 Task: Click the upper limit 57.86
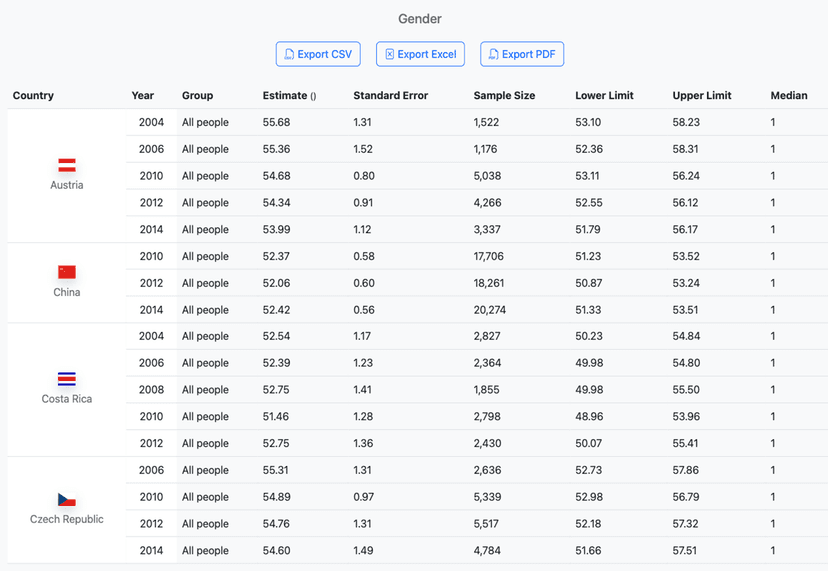click(x=686, y=470)
